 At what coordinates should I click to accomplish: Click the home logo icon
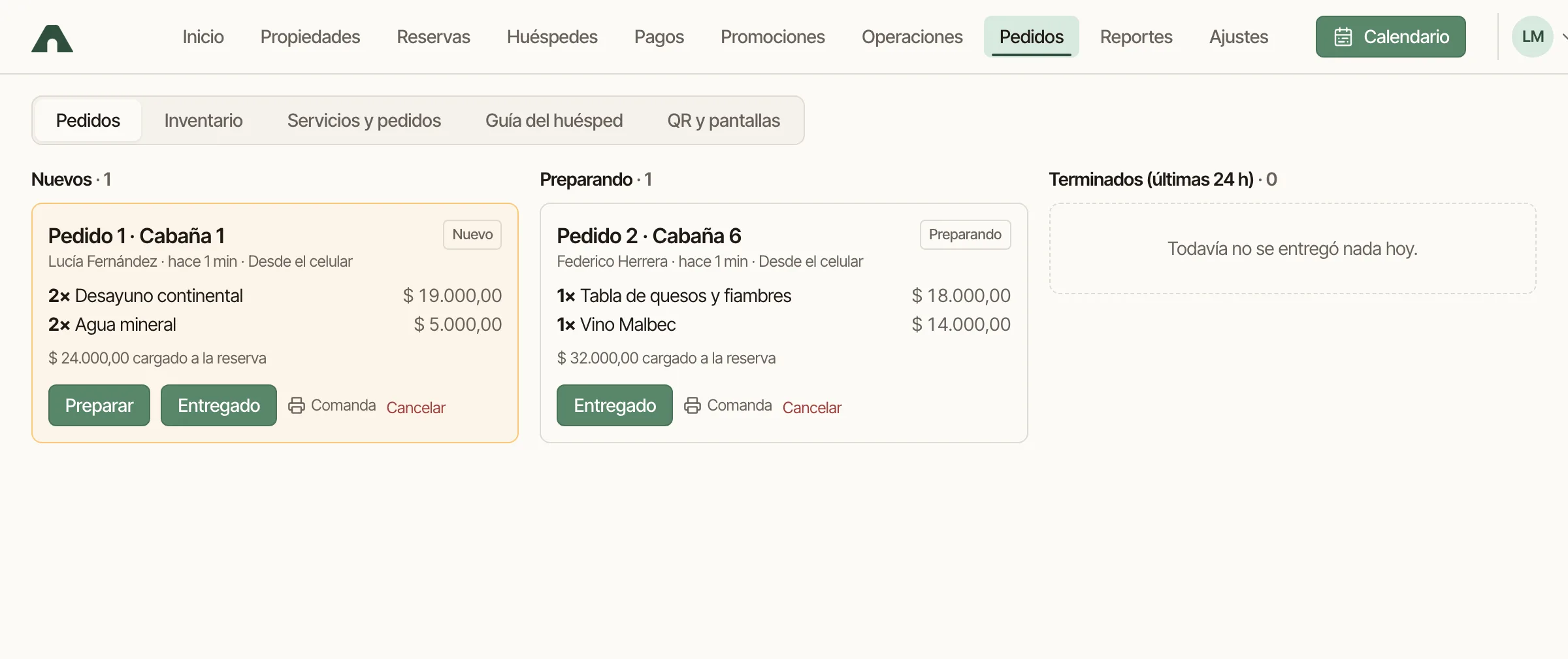[52, 38]
